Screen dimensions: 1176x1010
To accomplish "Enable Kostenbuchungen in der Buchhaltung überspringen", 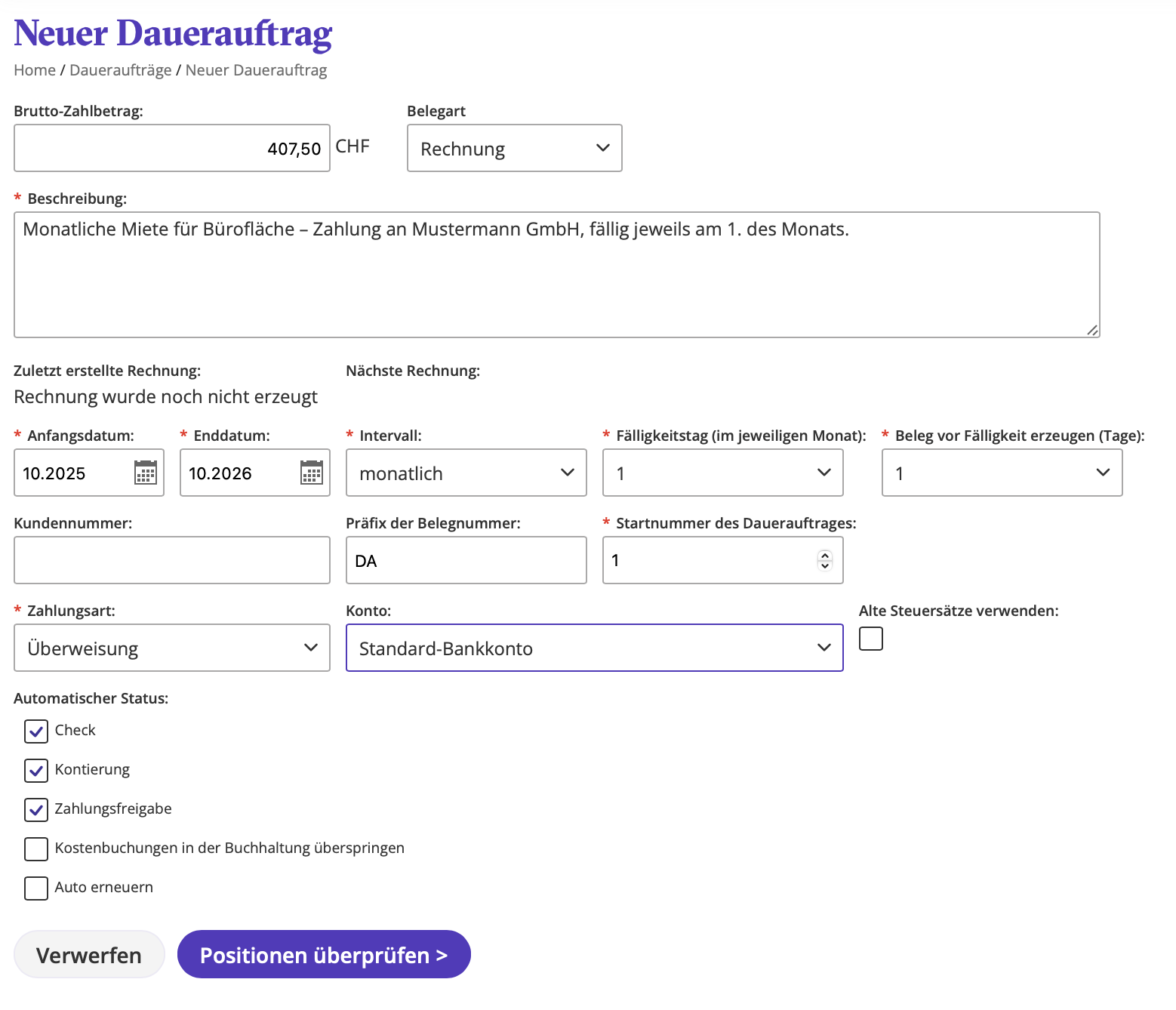I will (36, 848).
